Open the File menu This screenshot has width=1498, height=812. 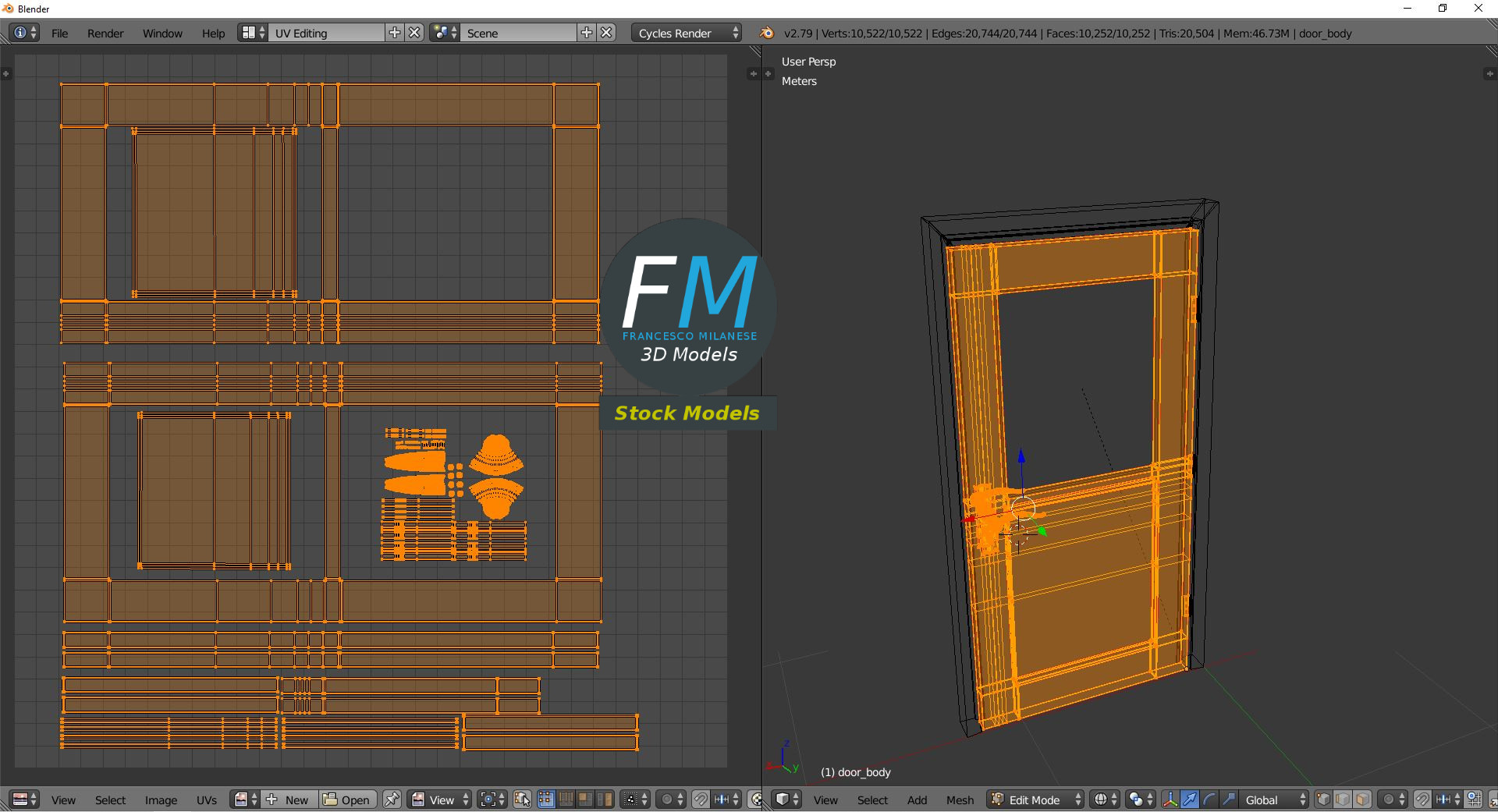[x=59, y=34]
